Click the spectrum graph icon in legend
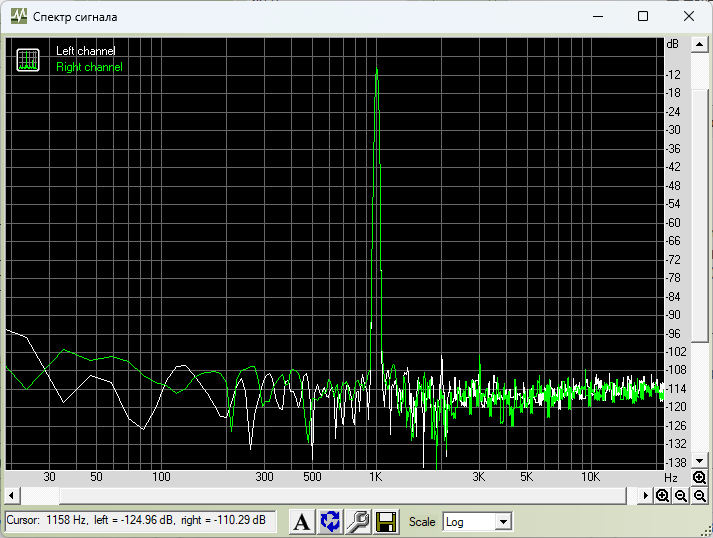Image resolution: width=713 pixels, height=538 pixels. pyautogui.click(x=28, y=60)
